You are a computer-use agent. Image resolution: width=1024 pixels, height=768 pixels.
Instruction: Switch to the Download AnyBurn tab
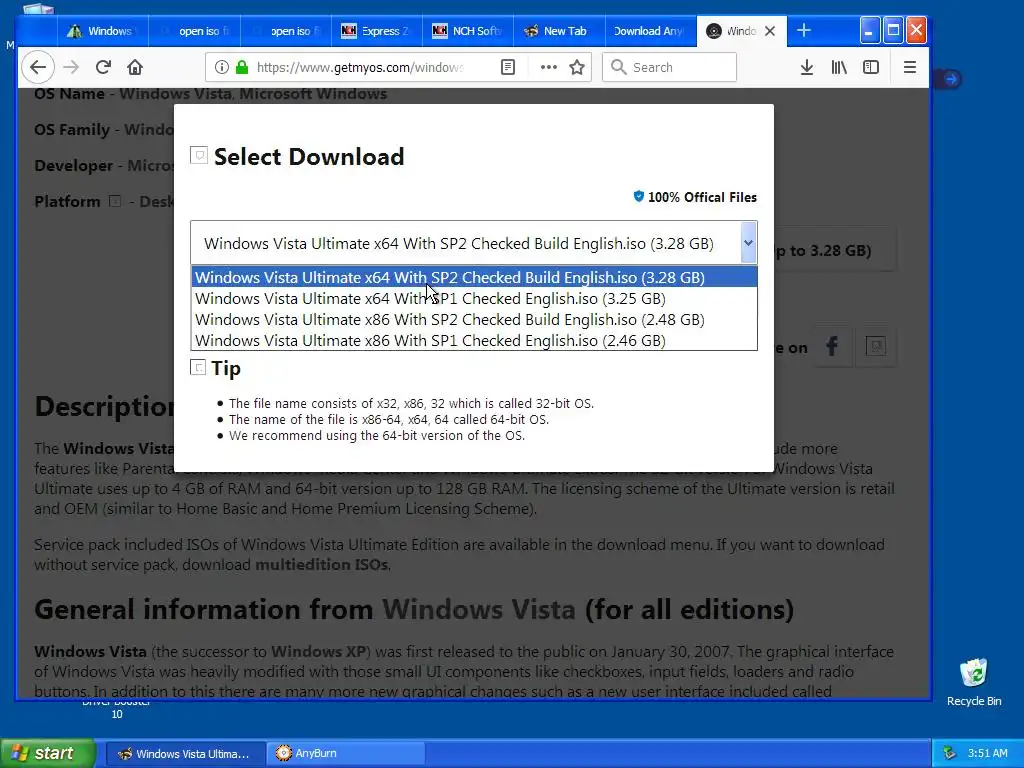649,31
